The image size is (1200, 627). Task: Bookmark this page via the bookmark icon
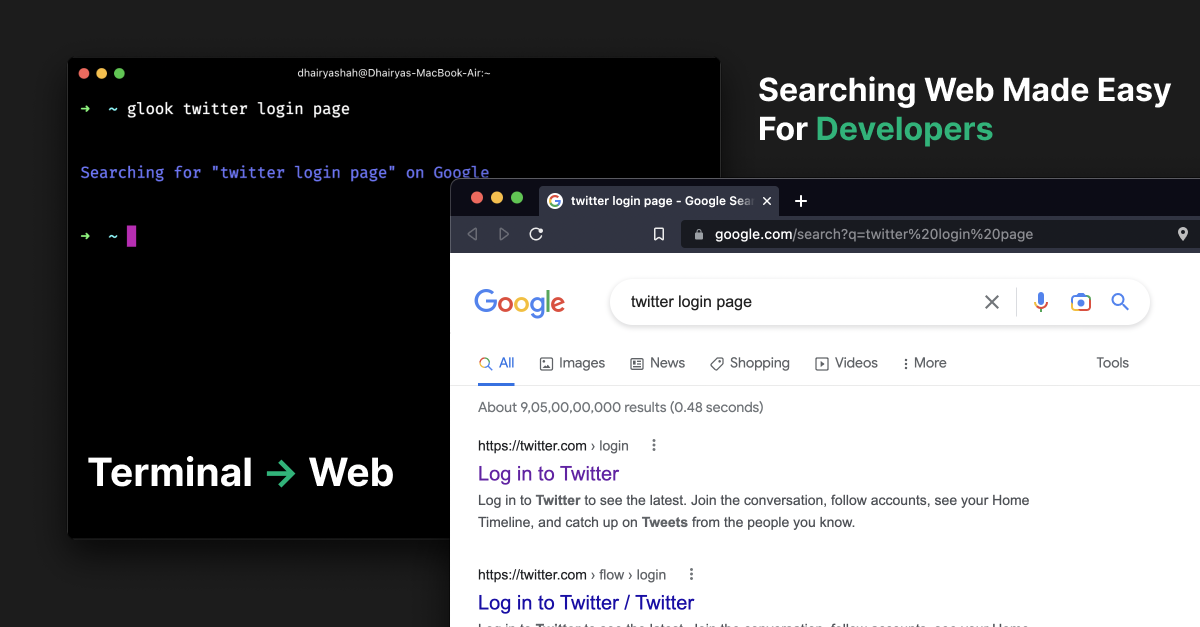click(658, 233)
